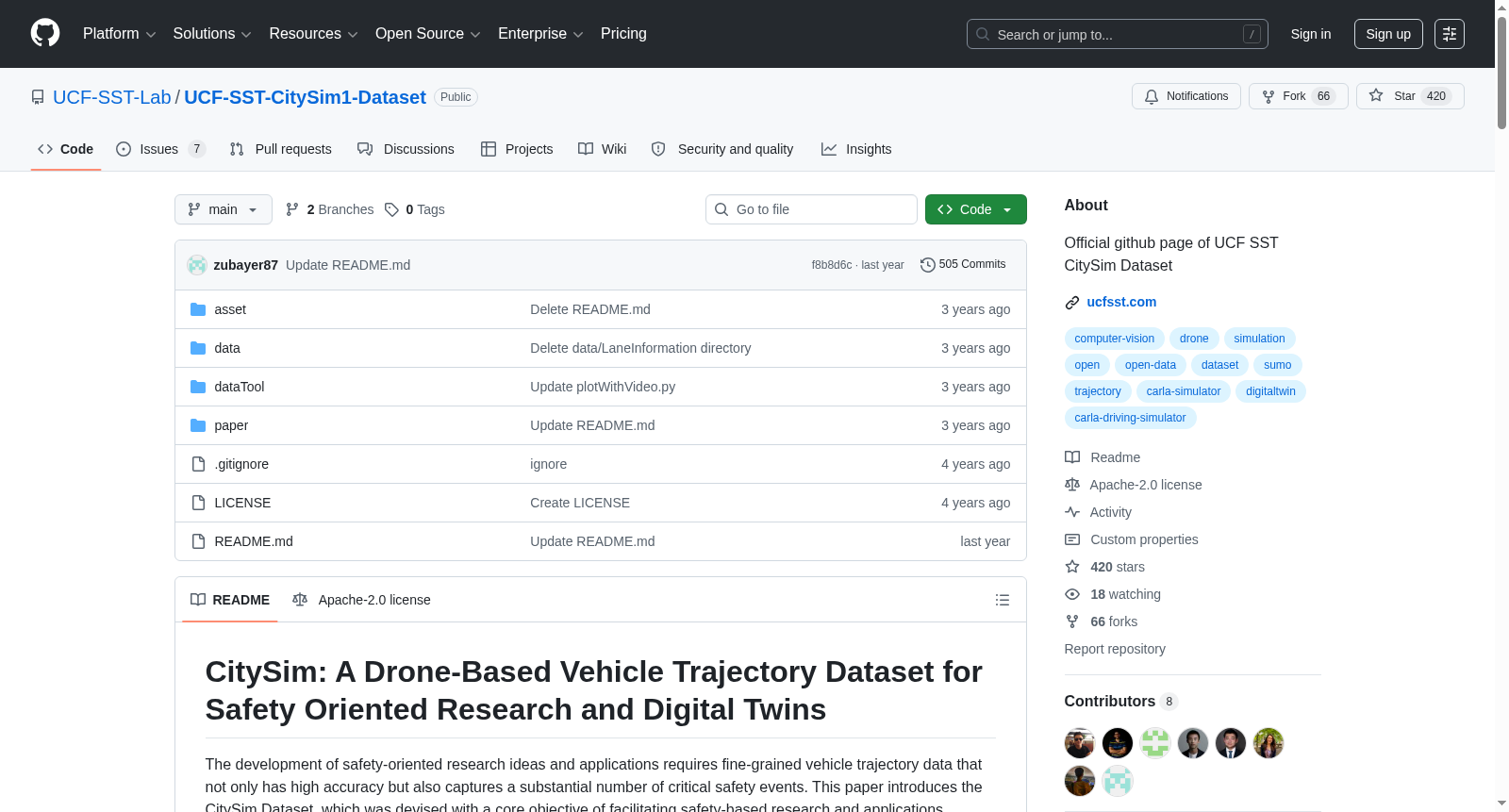Click the Sign in link
The width and height of the screenshot is (1509, 812).
coord(1311,34)
